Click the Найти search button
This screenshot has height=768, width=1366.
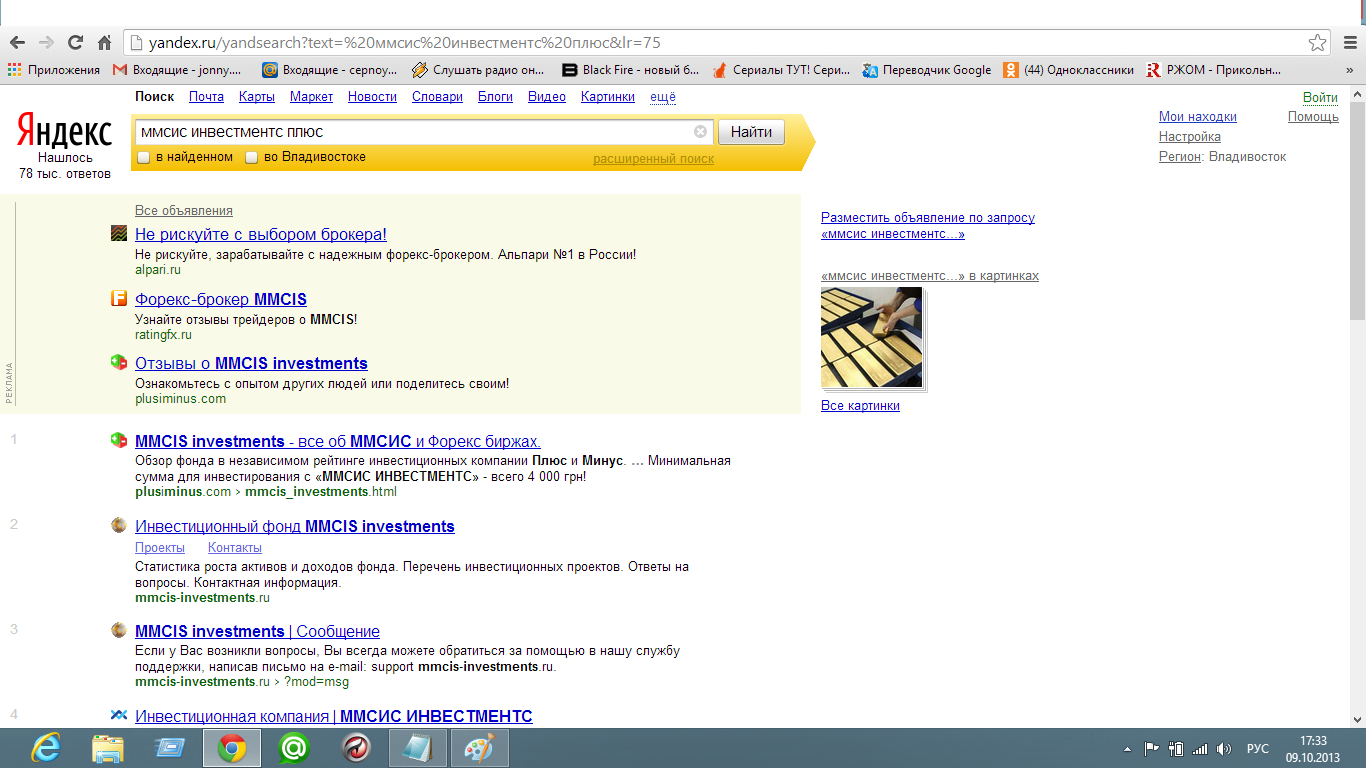pos(751,132)
